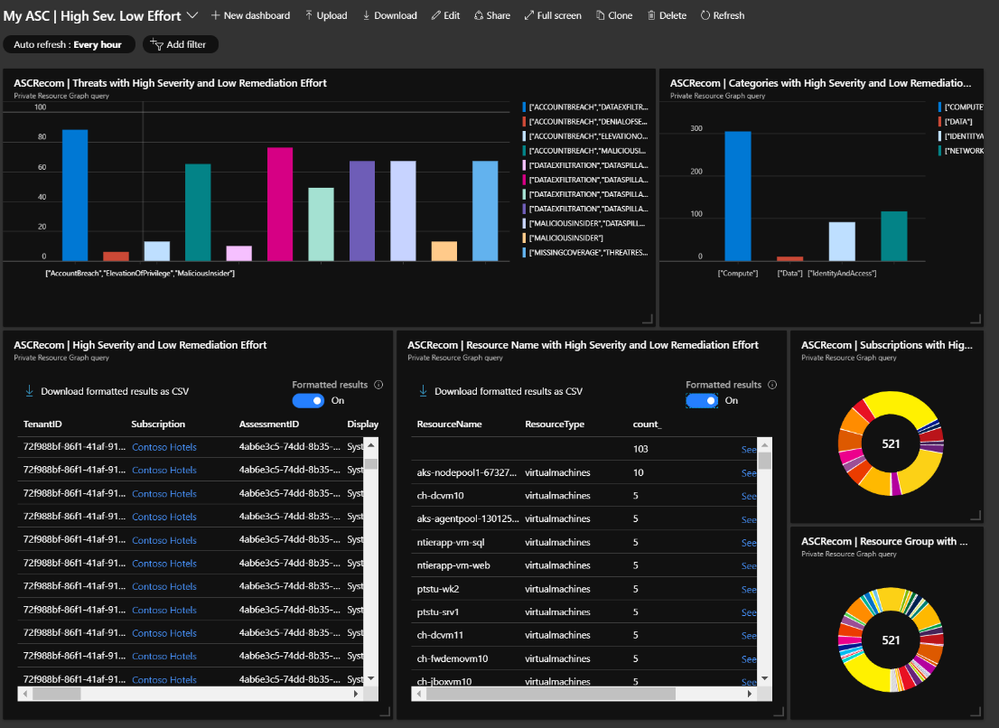Open dashboard Edit pencil icon
999x728 pixels.
[x=436, y=15]
